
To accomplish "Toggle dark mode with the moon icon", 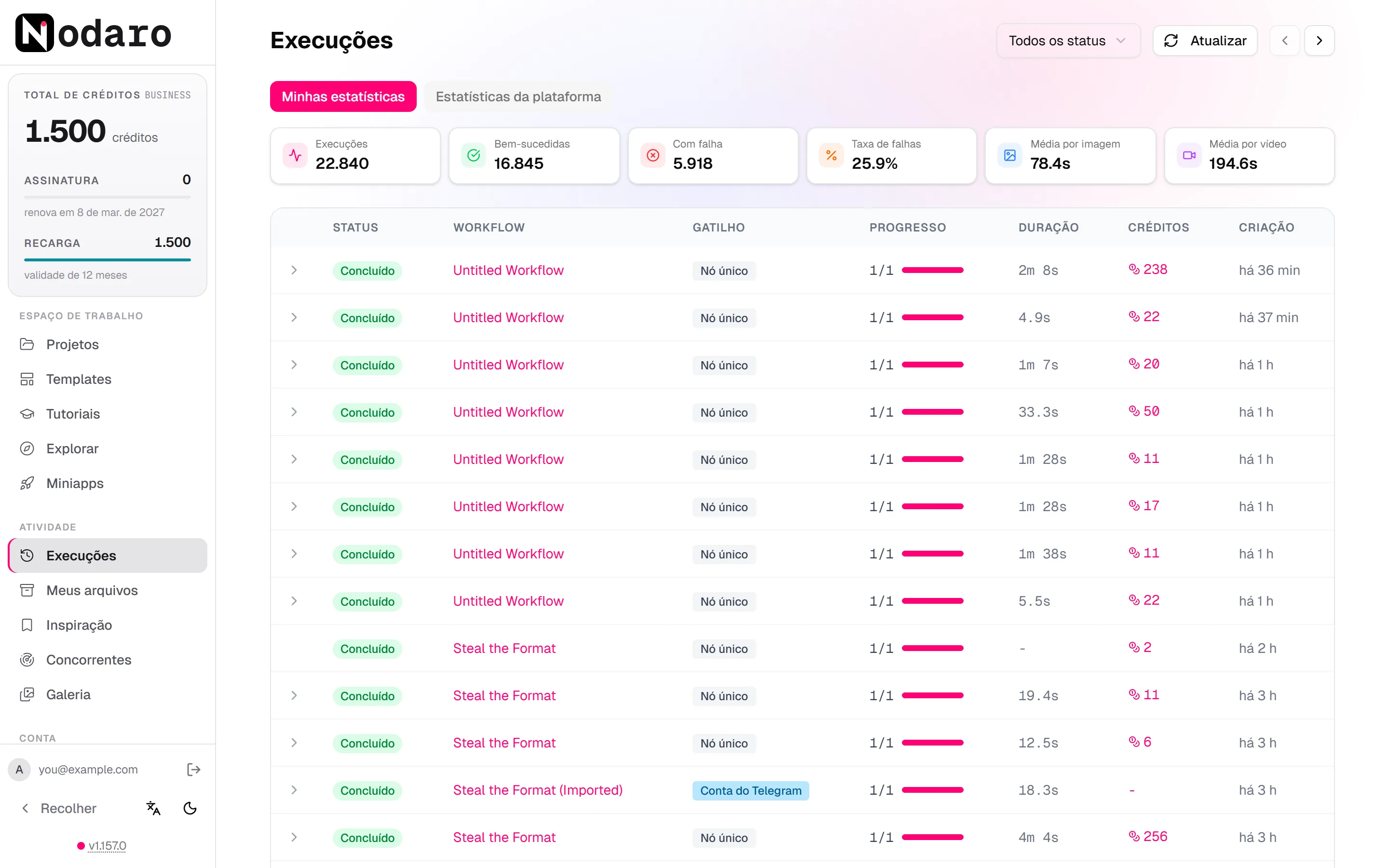I will (x=190, y=808).
